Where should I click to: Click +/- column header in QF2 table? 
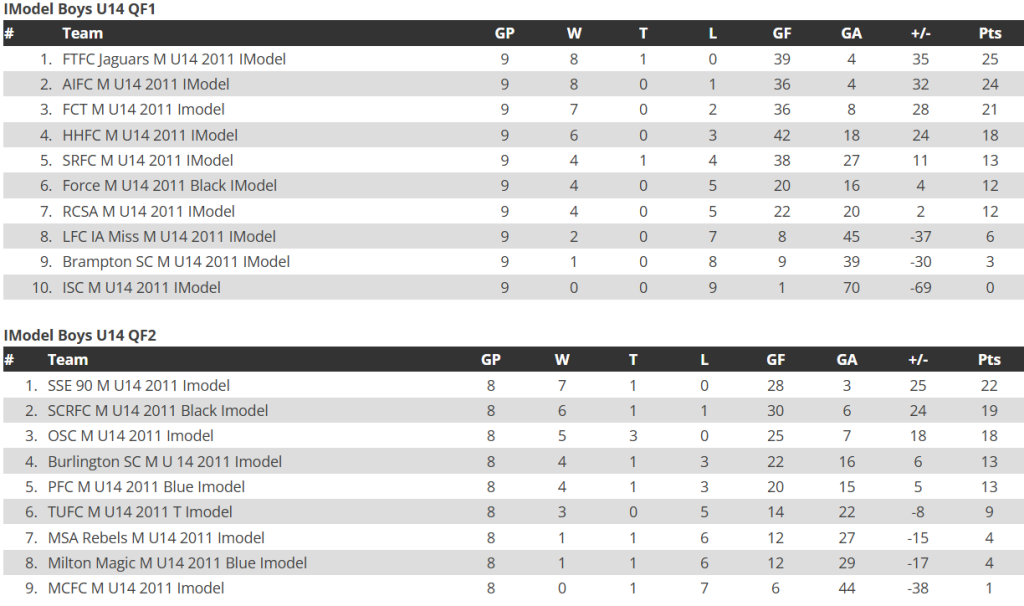918,360
